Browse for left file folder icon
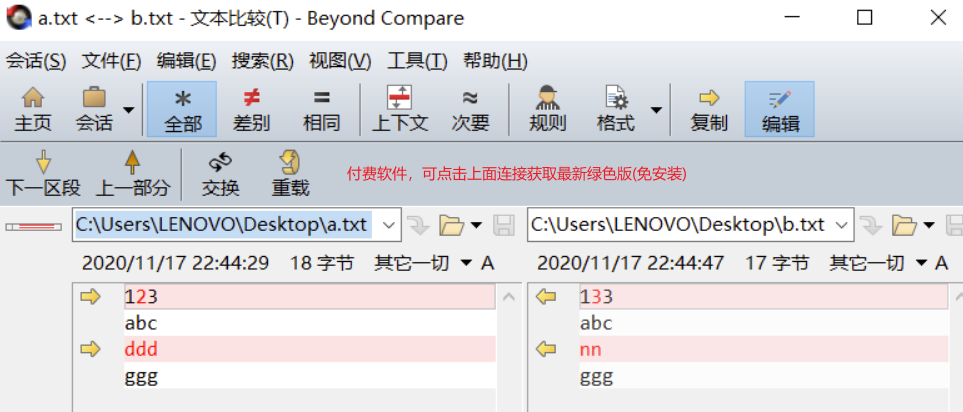The width and height of the screenshot is (963, 412). tap(452, 225)
